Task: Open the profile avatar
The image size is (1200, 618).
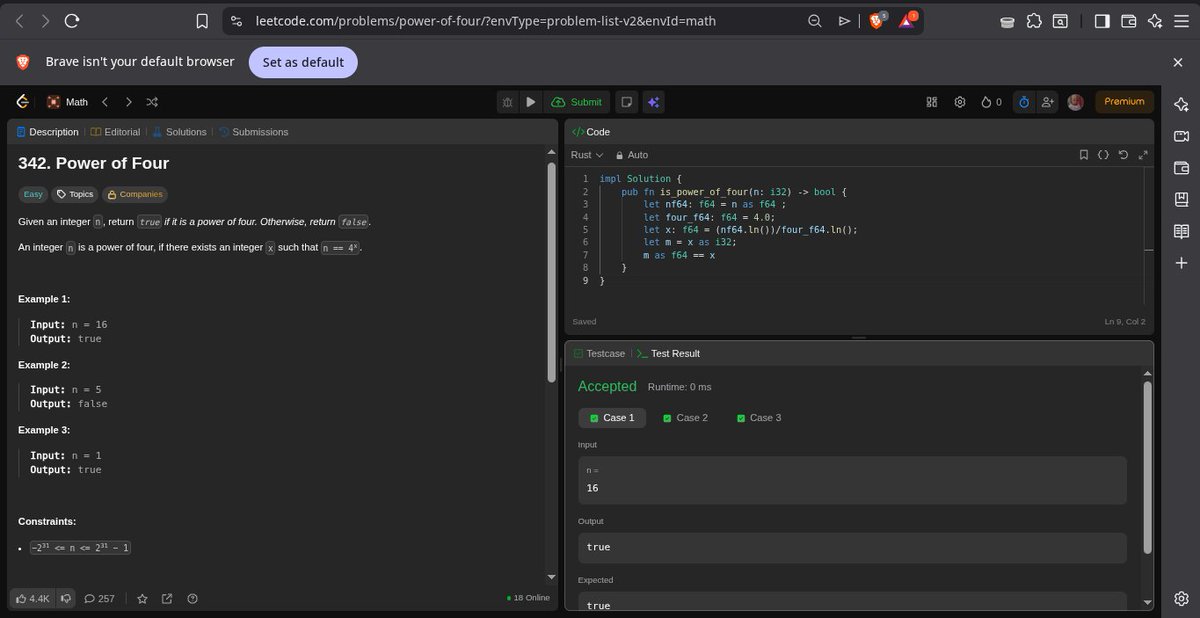Action: pyautogui.click(x=1075, y=102)
